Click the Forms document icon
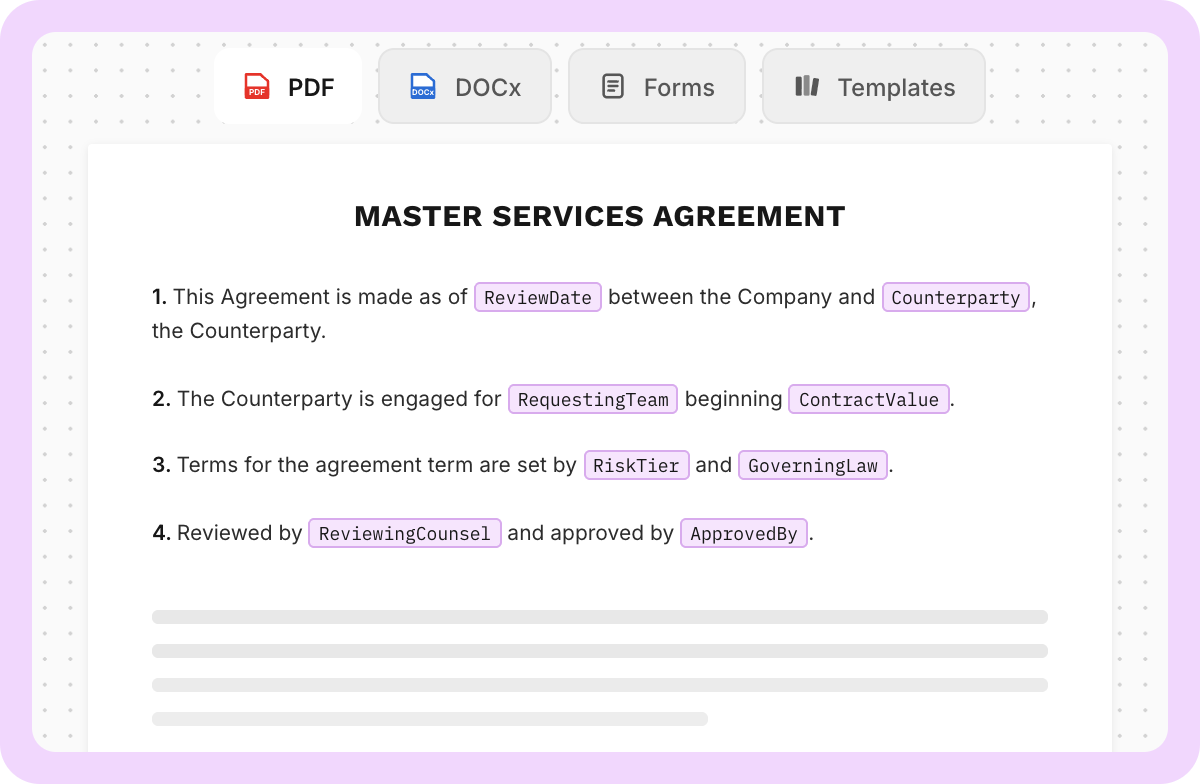Screen dimensions: 1200x784 [613, 87]
